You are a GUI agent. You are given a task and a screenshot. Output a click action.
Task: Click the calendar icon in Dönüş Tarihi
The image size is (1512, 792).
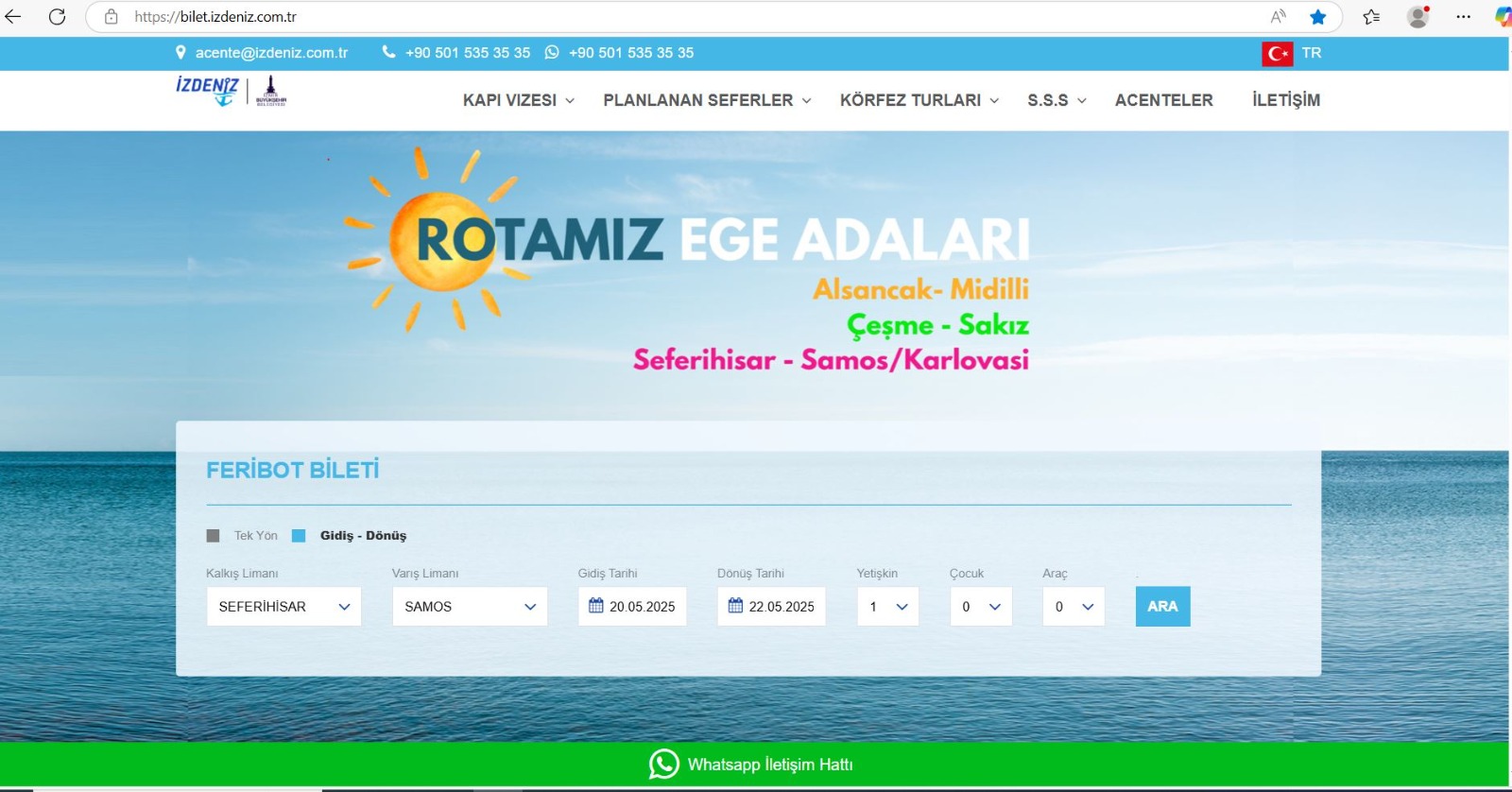pyautogui.click(x=735, y=606)
